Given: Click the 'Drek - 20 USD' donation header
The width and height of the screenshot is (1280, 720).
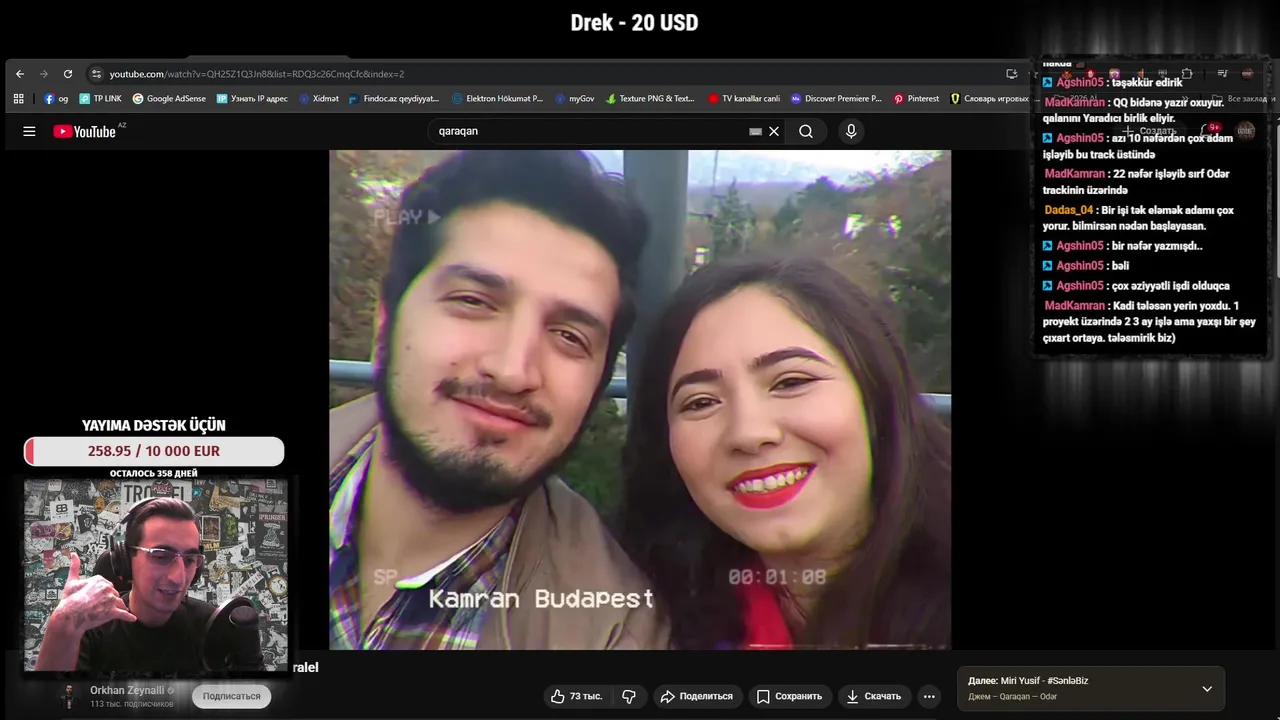Looking at the screenshot, I should click(634, 22).
